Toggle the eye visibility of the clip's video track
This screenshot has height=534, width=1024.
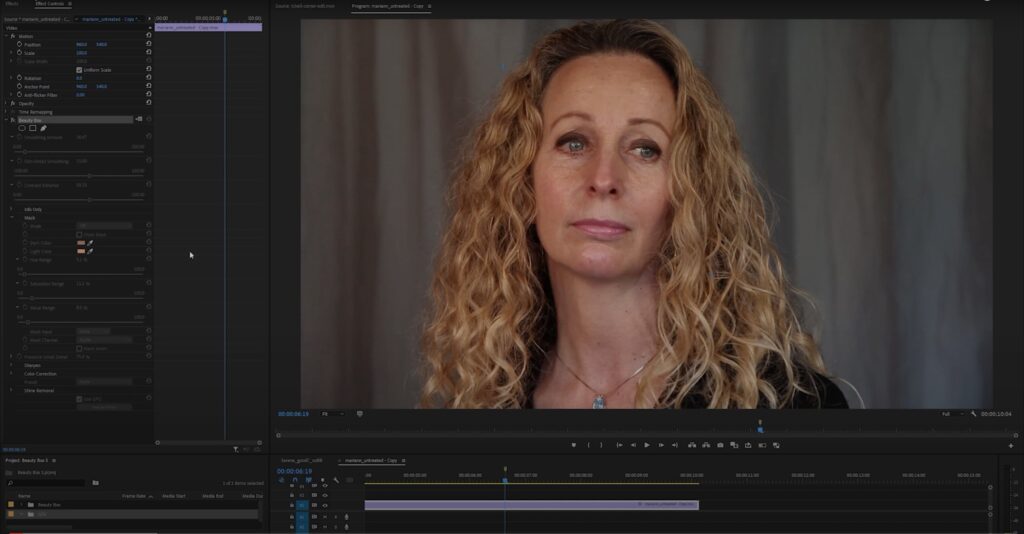coord(325,505)
